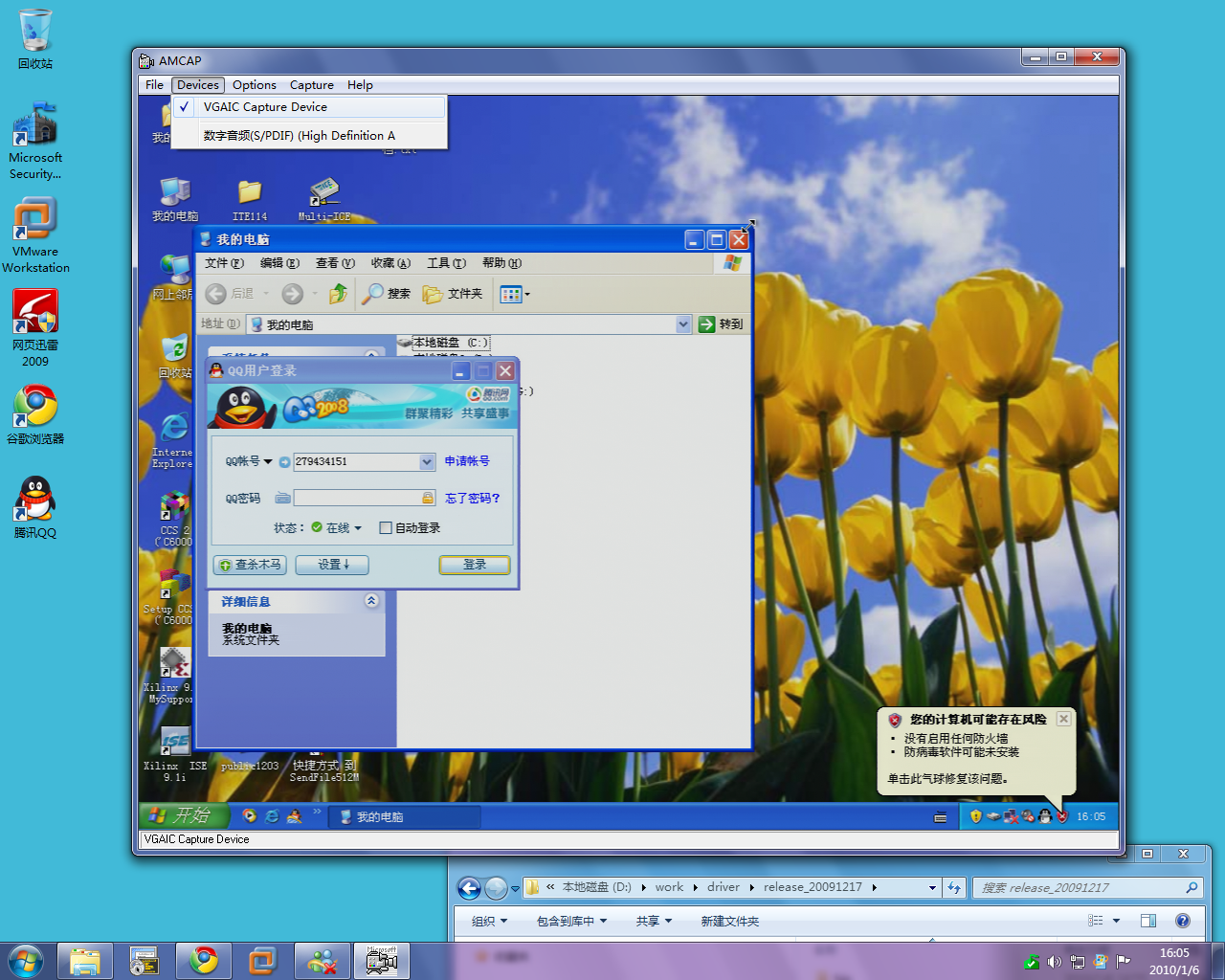
Task: Open the File menu in AMCAP
Action: (x=154, y=85)
